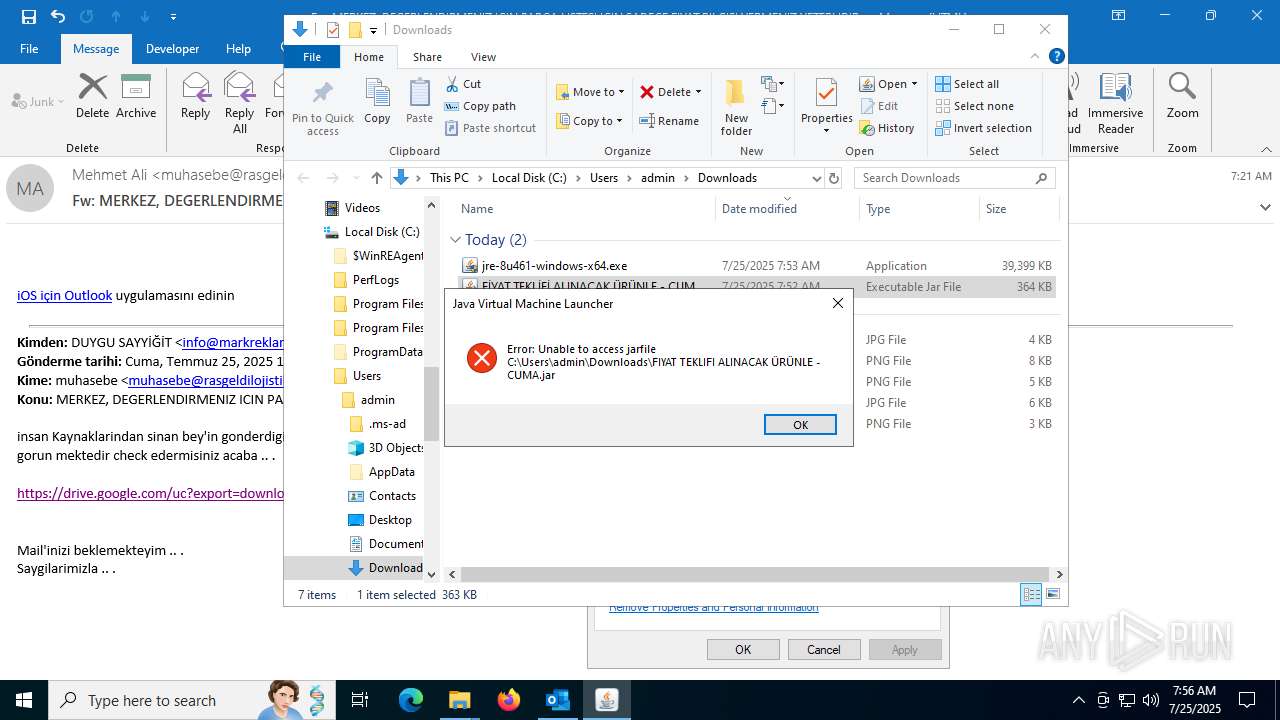This screenshot has height=720, width=1280.
Task: Open Microsoft Edge from the taskbar
Action: tap(411, 700)
